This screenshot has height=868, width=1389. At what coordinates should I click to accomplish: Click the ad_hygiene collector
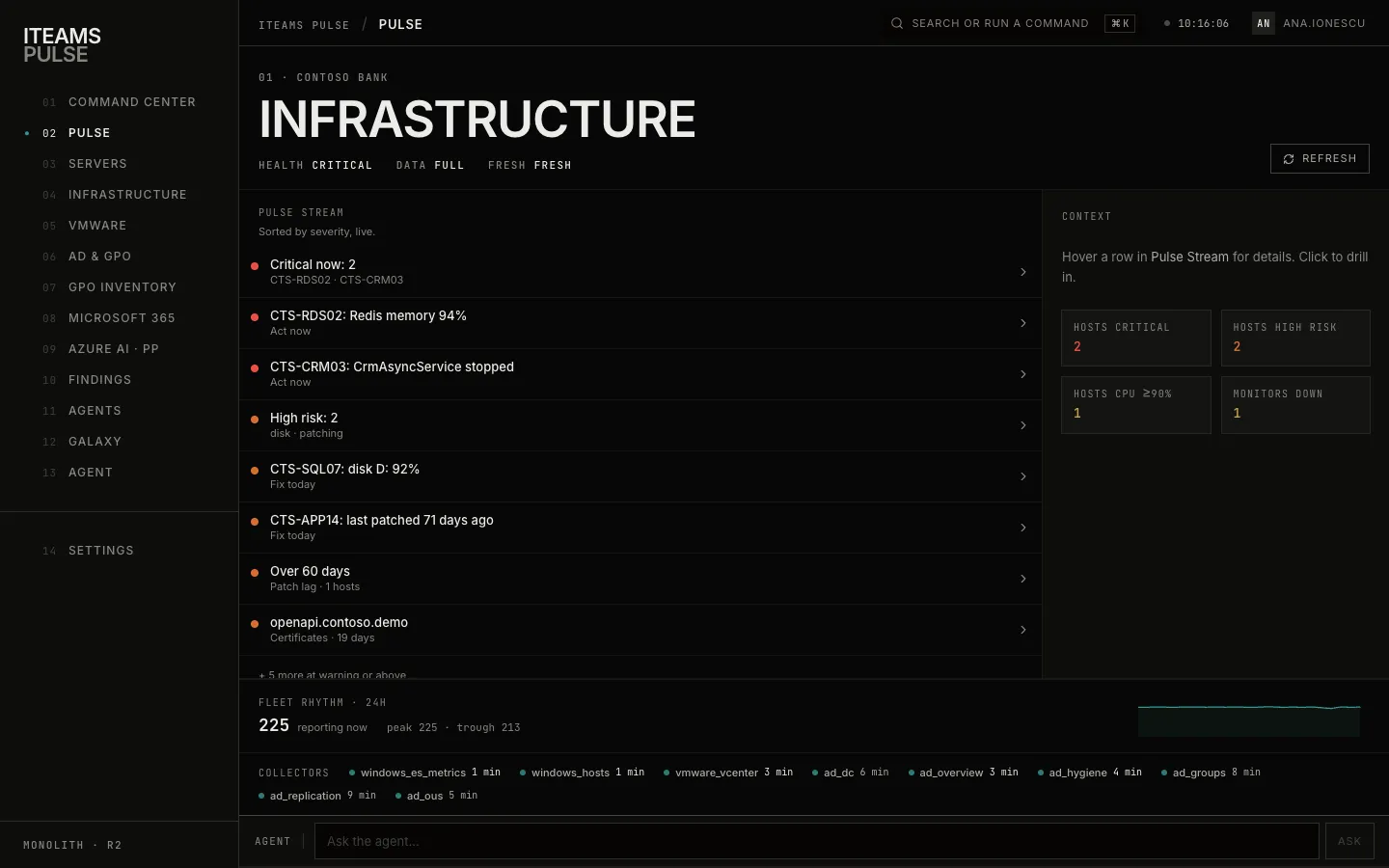point(1089,773)
